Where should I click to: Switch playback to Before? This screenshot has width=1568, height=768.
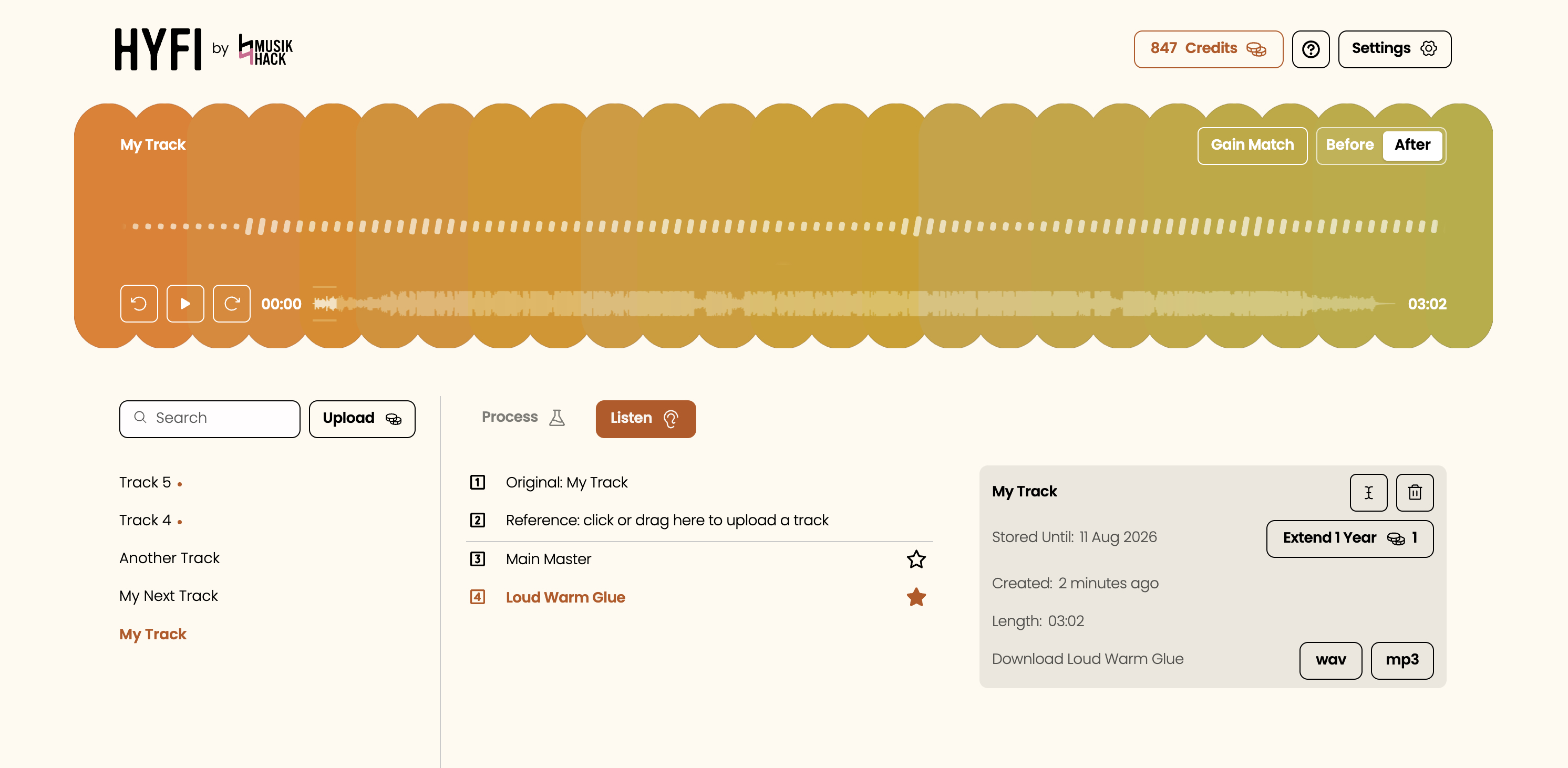tap(1349, 146)
